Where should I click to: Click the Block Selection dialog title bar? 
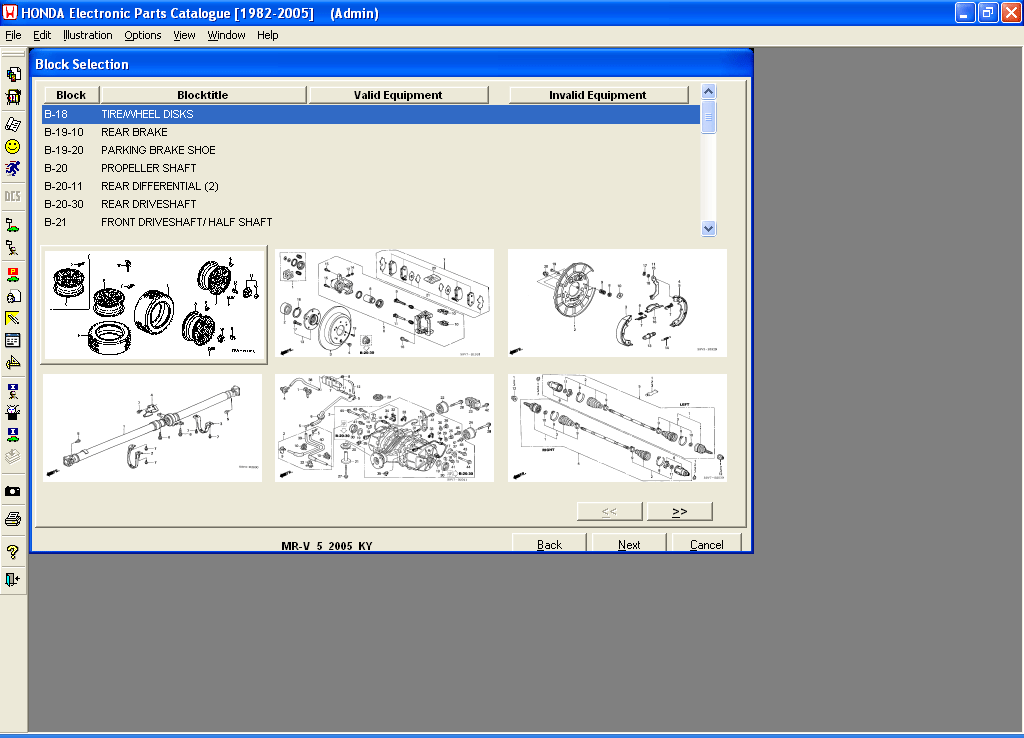[x=392, y=64]
